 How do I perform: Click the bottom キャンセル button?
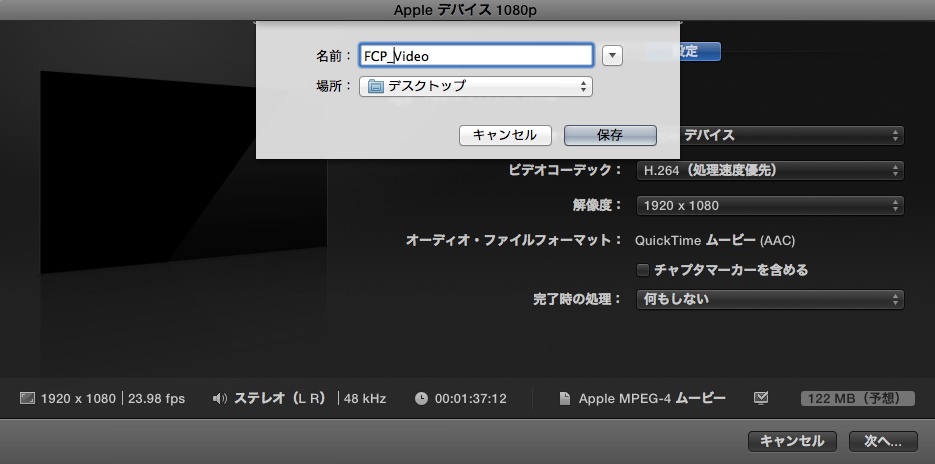792,441
